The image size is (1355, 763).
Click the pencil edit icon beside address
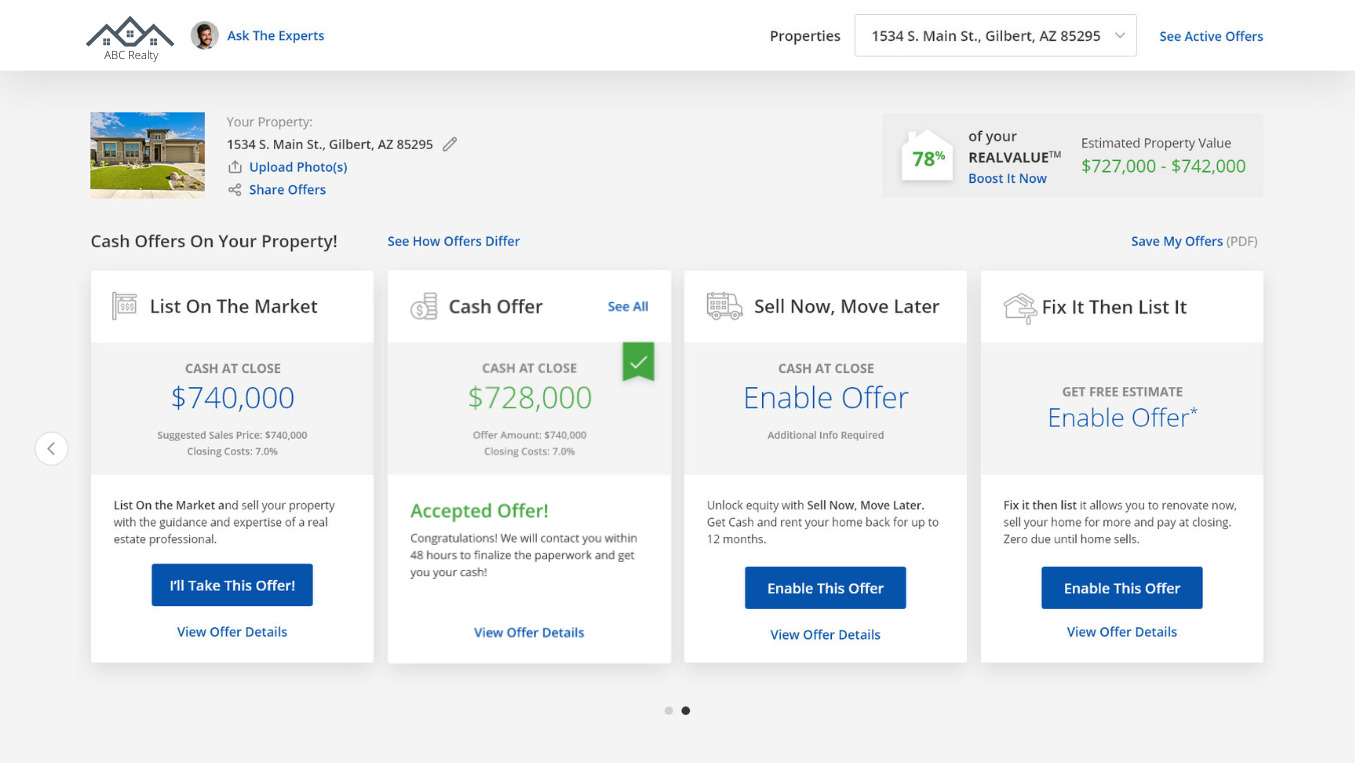(x=450, y=144)
